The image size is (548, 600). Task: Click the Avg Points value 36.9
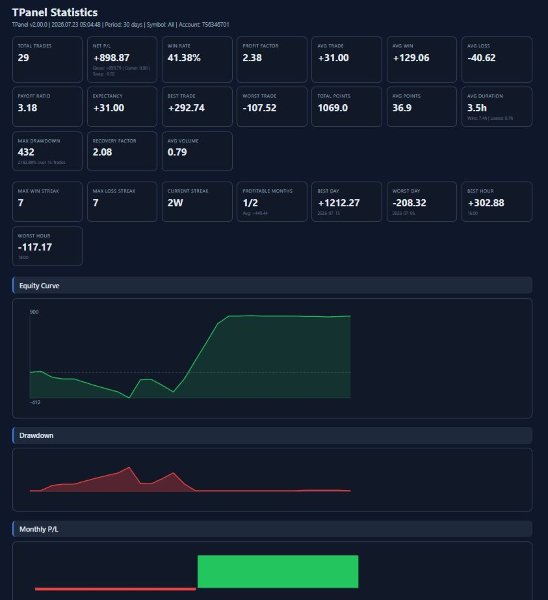point(402,108)
